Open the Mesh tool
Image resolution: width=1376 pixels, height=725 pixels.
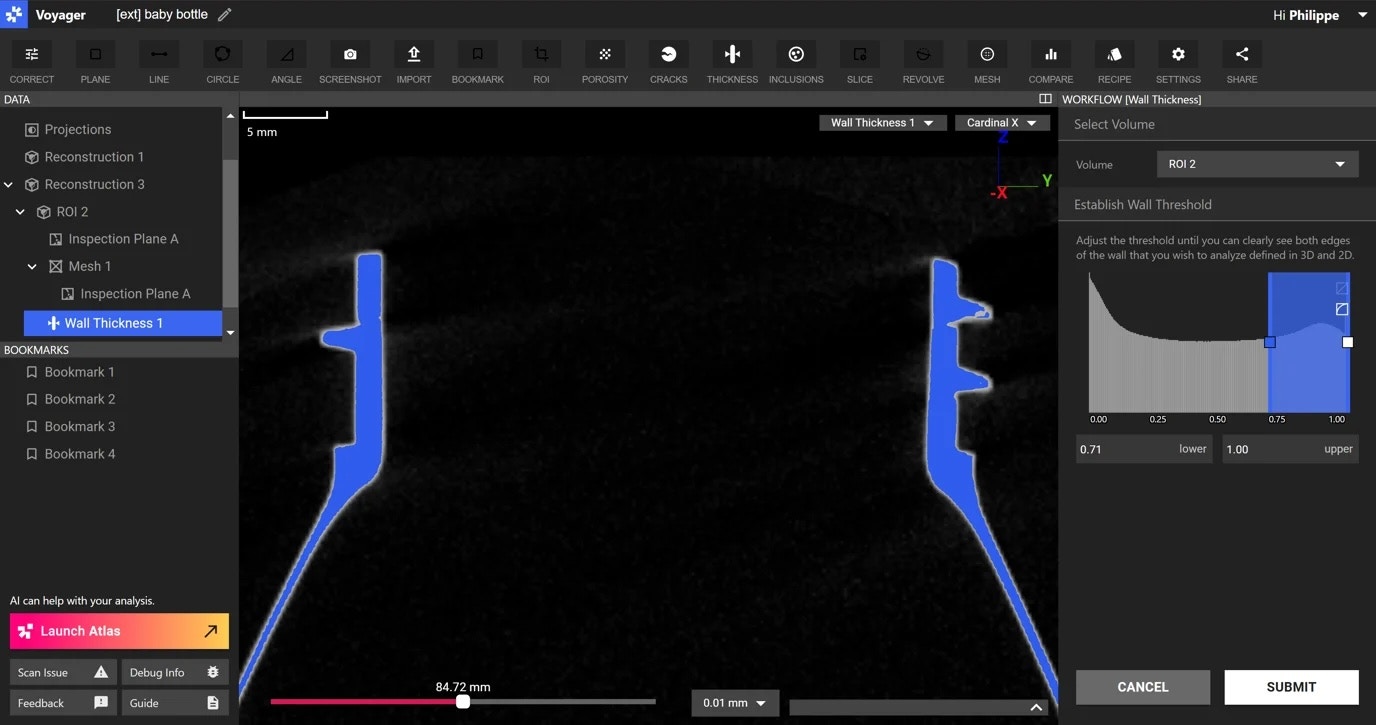click(x=987, y=62)
